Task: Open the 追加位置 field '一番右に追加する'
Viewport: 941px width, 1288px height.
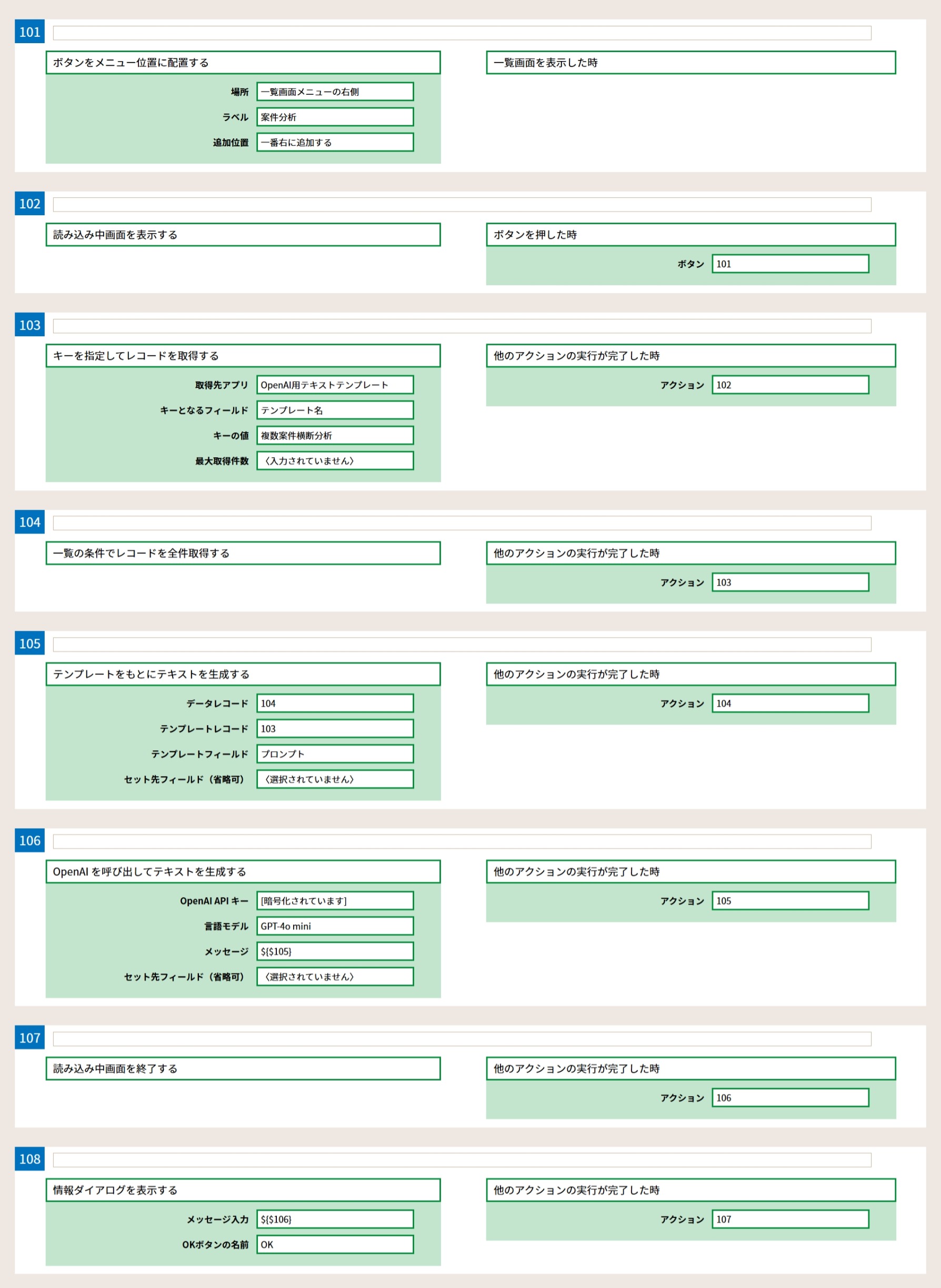Action: 334,143
